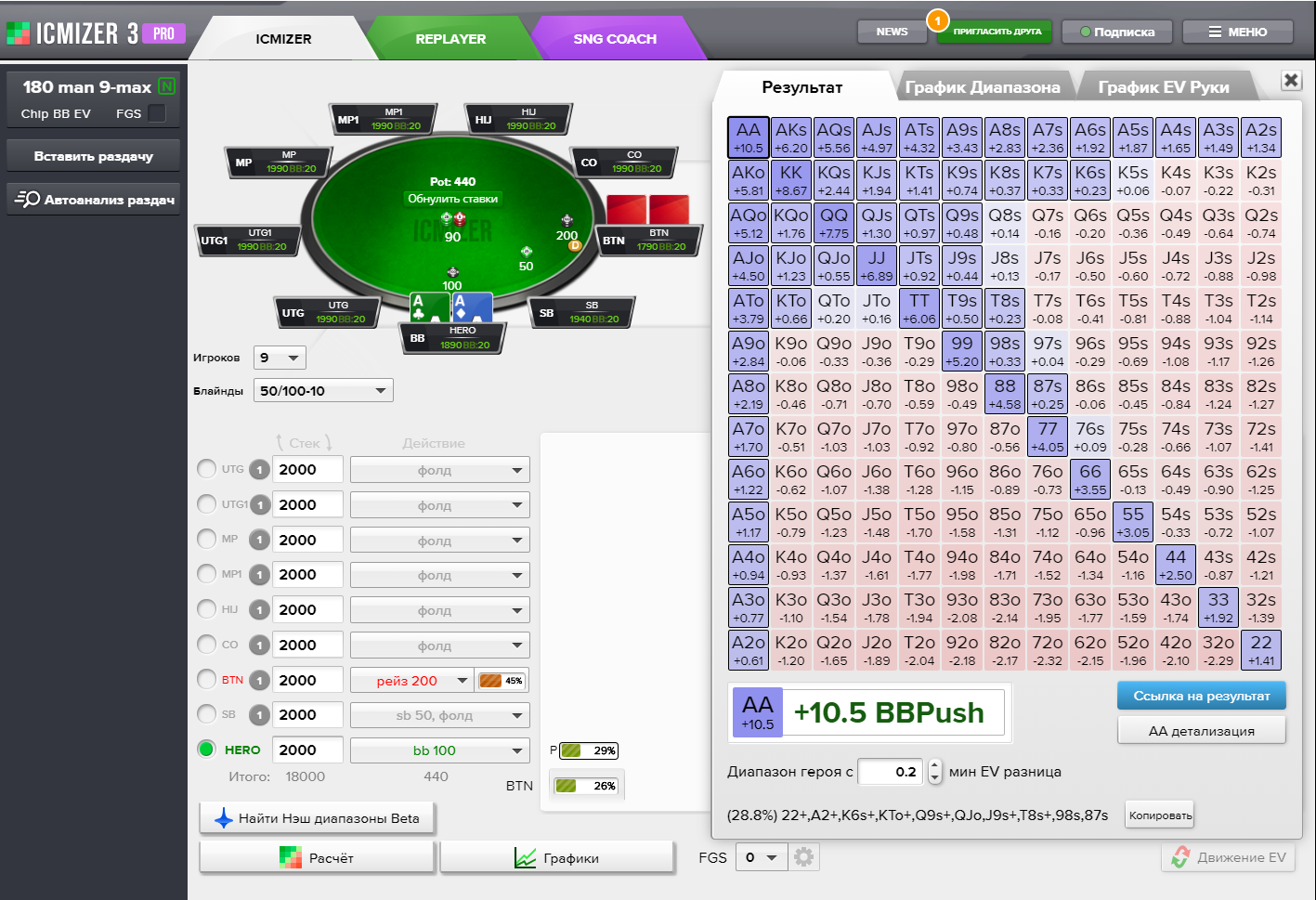Open the BTN action dropdown with raise 200
Viewport: 1316px width, 900px height.
point(411,681)
